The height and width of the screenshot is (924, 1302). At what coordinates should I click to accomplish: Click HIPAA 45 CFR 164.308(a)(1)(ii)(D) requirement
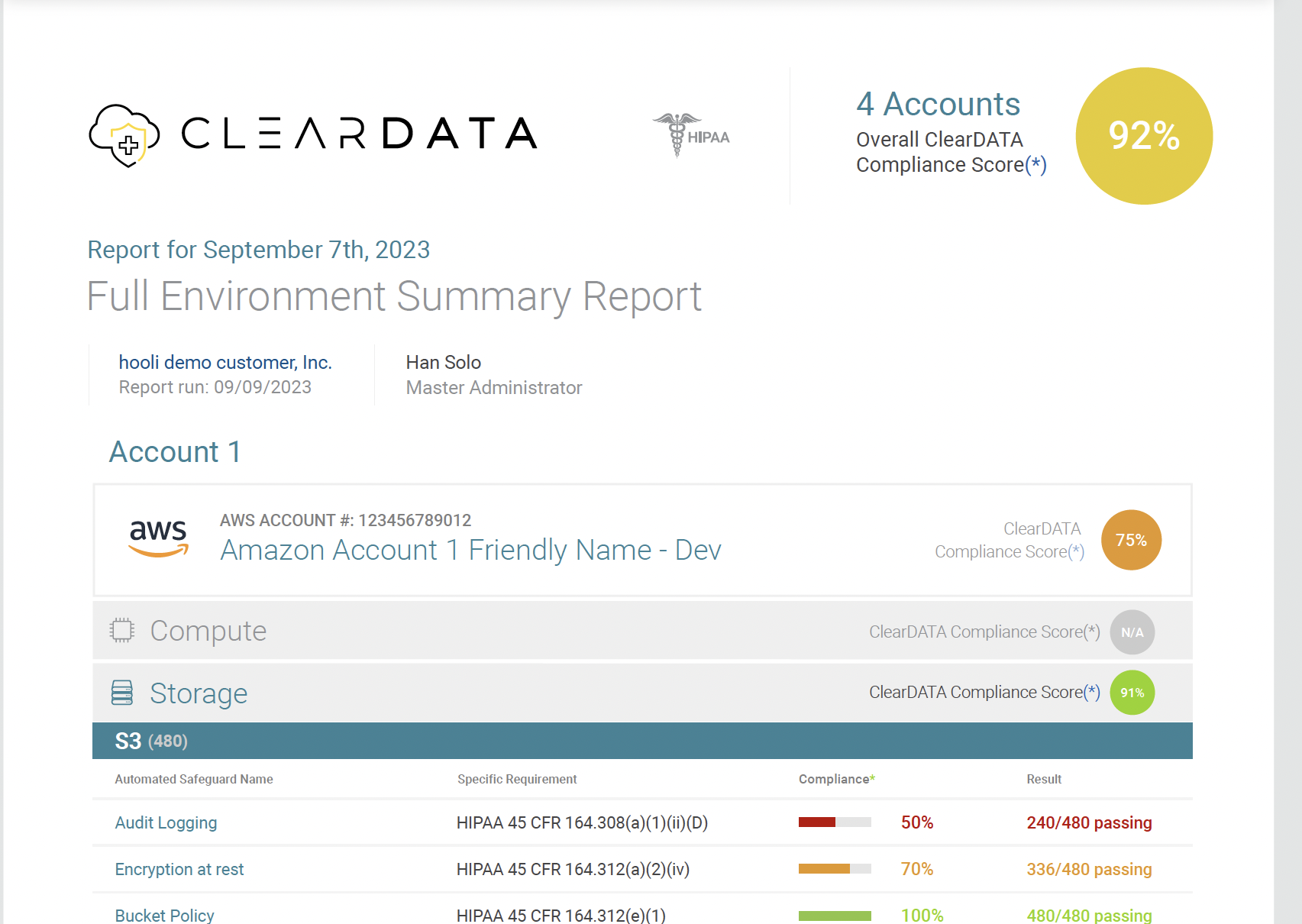tap(582, 822)
